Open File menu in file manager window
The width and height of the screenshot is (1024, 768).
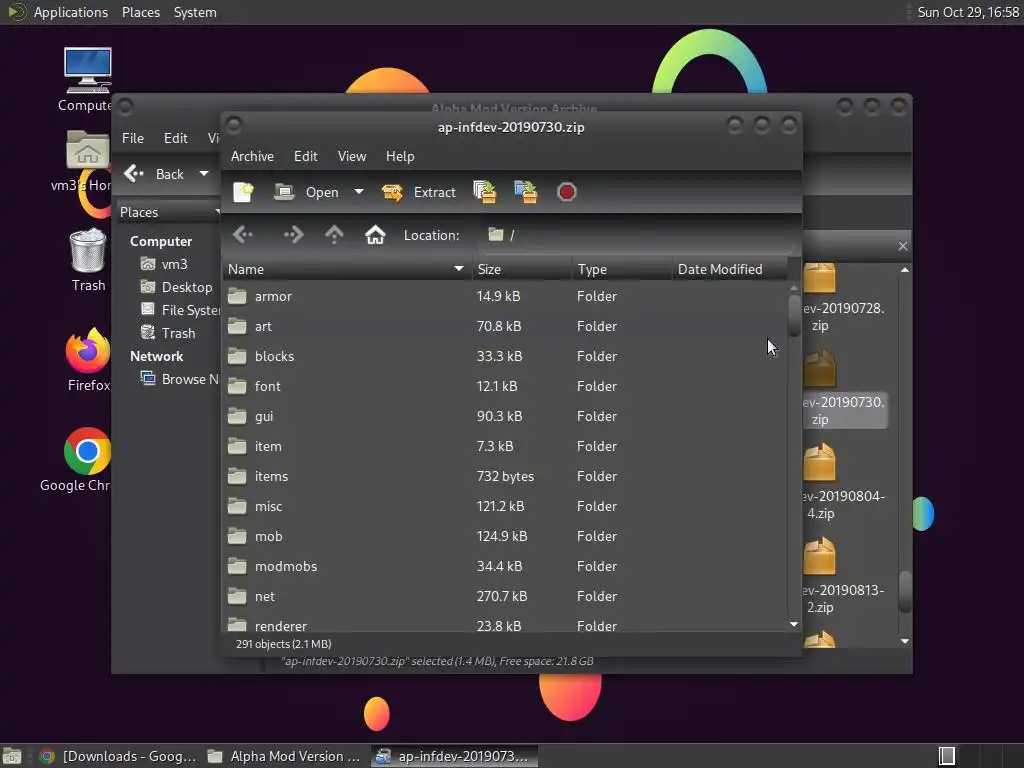(x=133, y=138)
